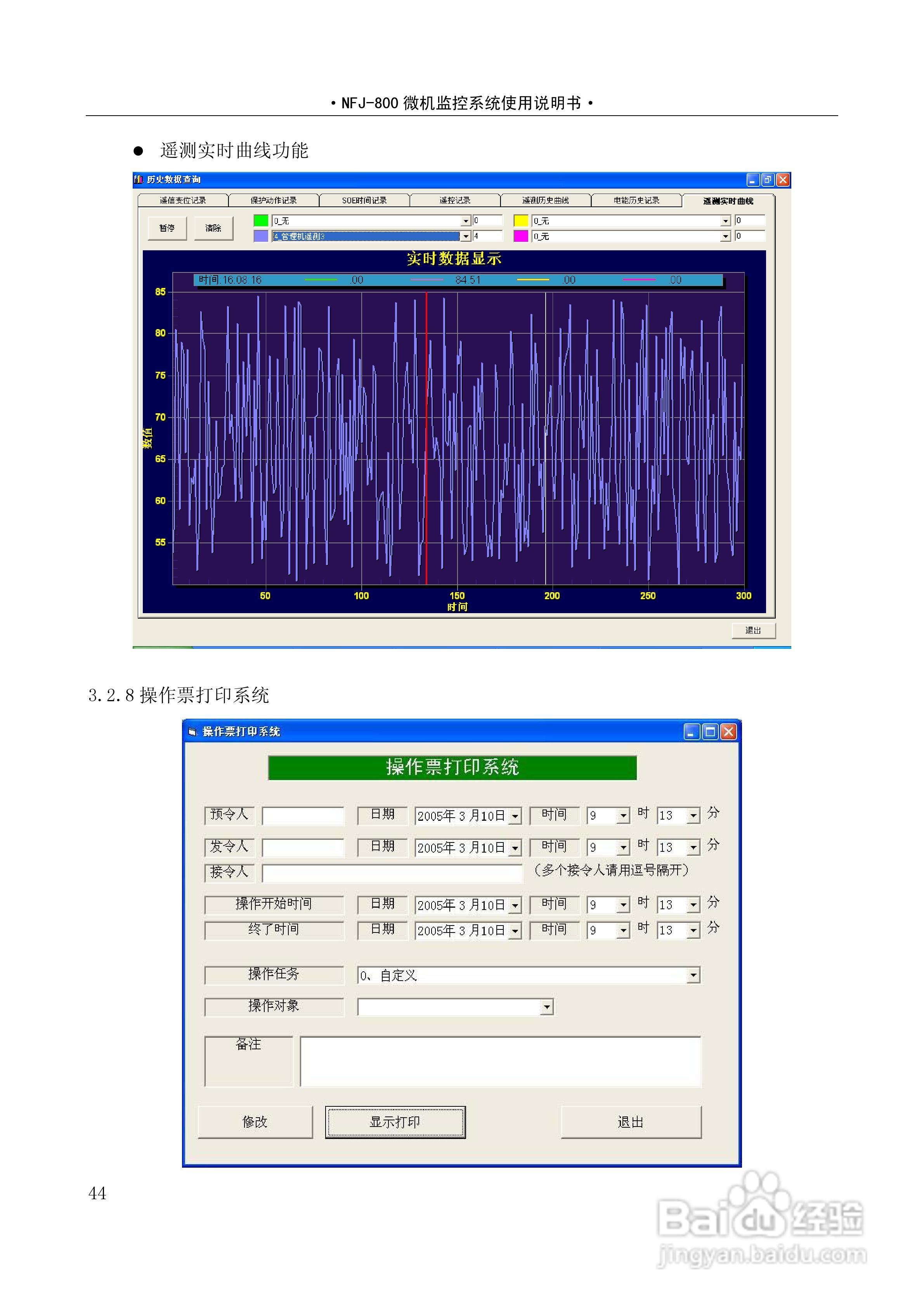Click the green curve color swatch
This screenshot has height=1307, width=924.
point(261,220)
